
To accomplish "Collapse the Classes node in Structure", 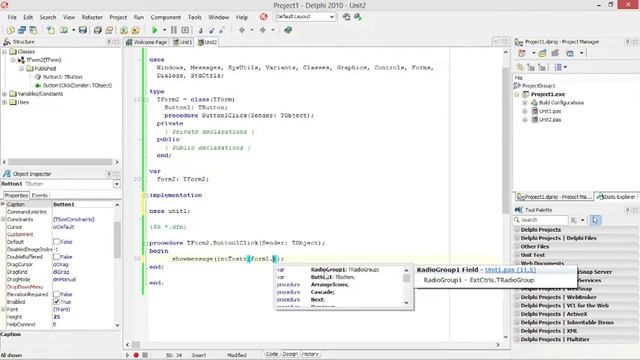I will pos(4,52).
